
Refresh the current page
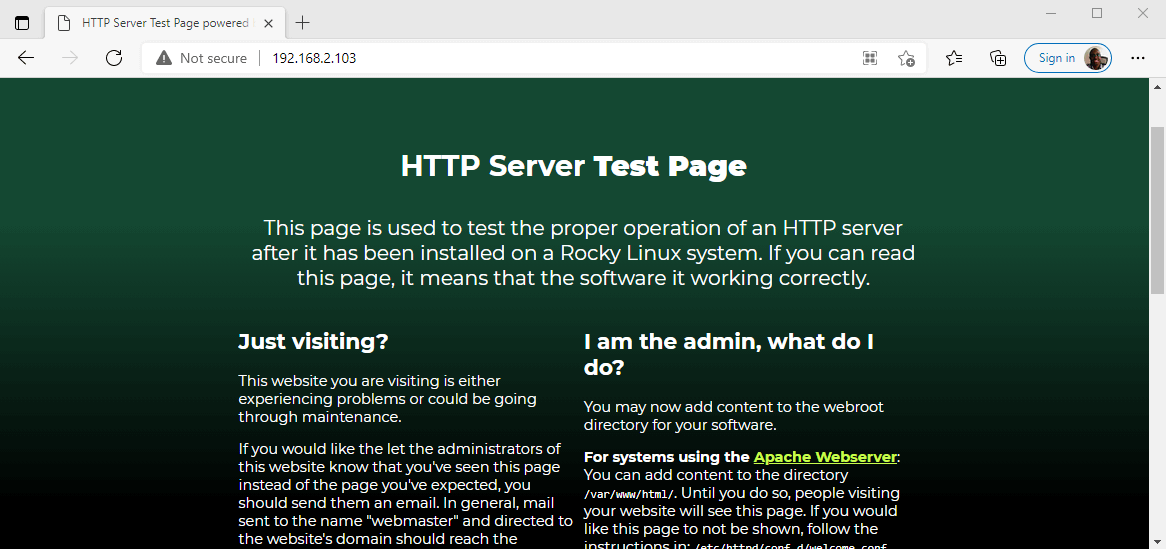pyautogui.click(x=114, y=58)
